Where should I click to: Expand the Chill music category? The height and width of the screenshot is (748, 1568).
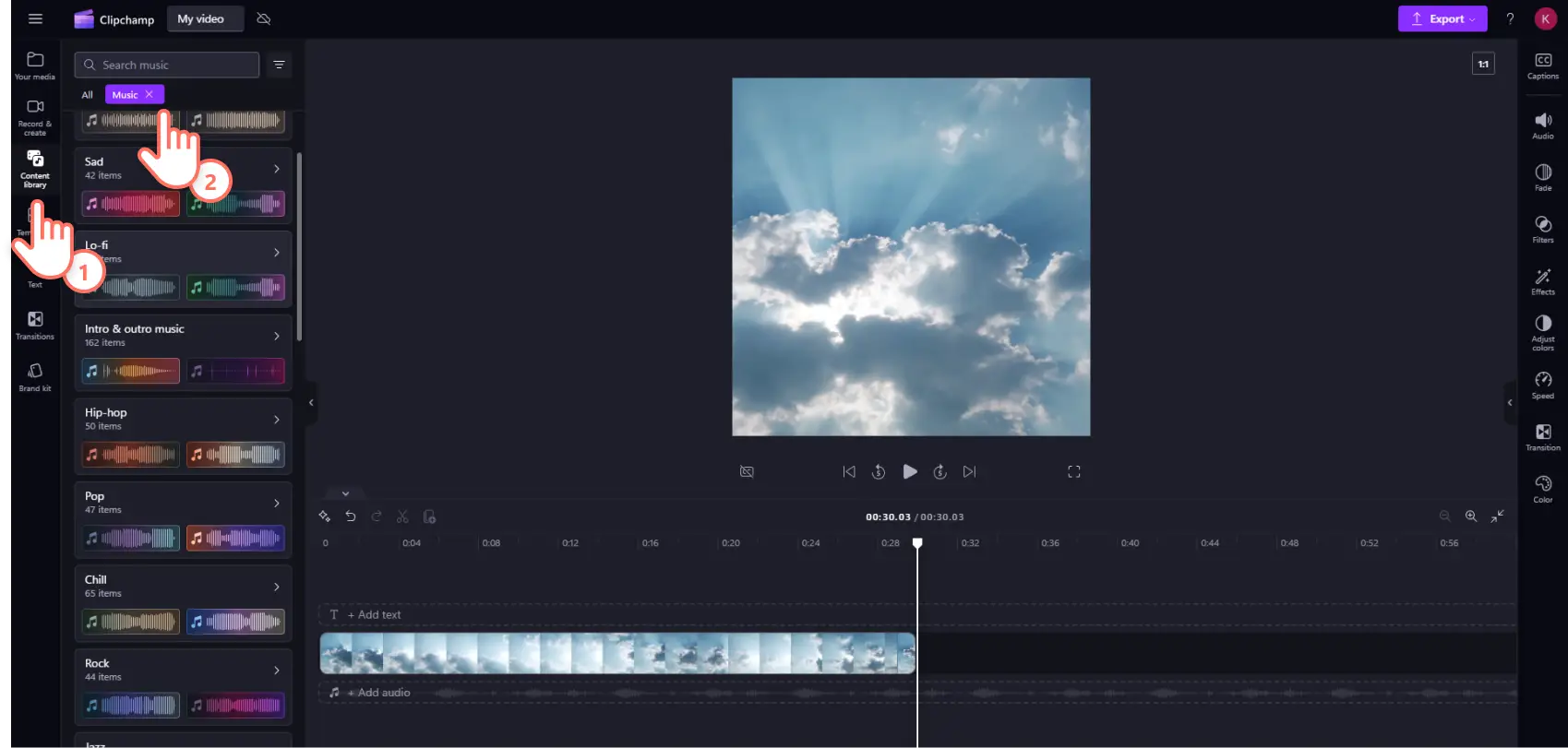tap(276, 587)
